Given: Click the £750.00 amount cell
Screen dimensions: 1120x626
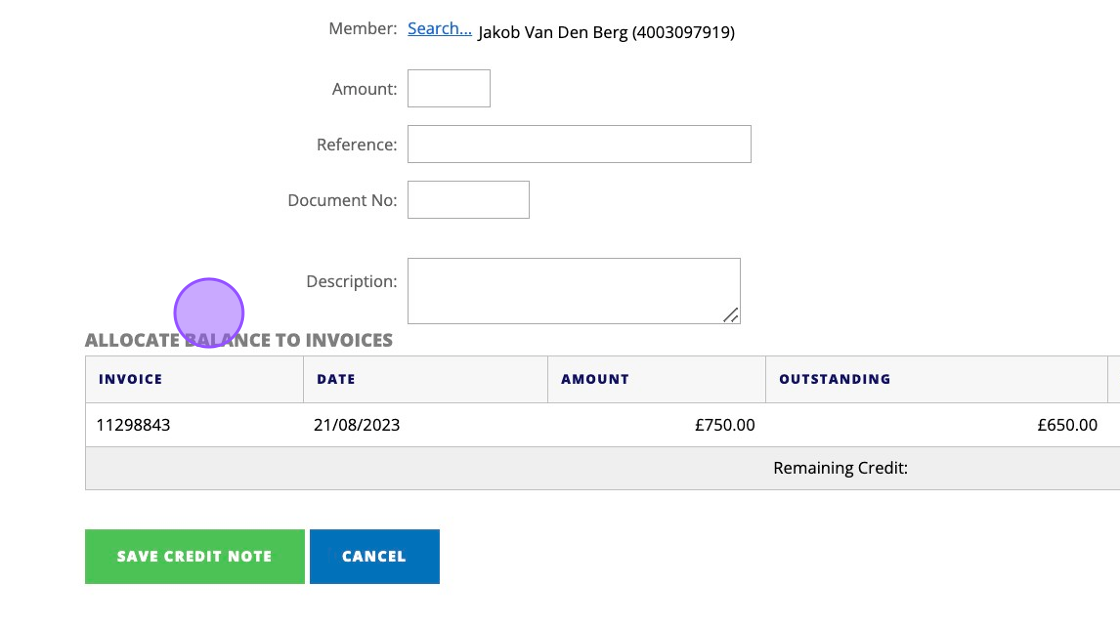Looking at the screenshot, I should (725, 425).
